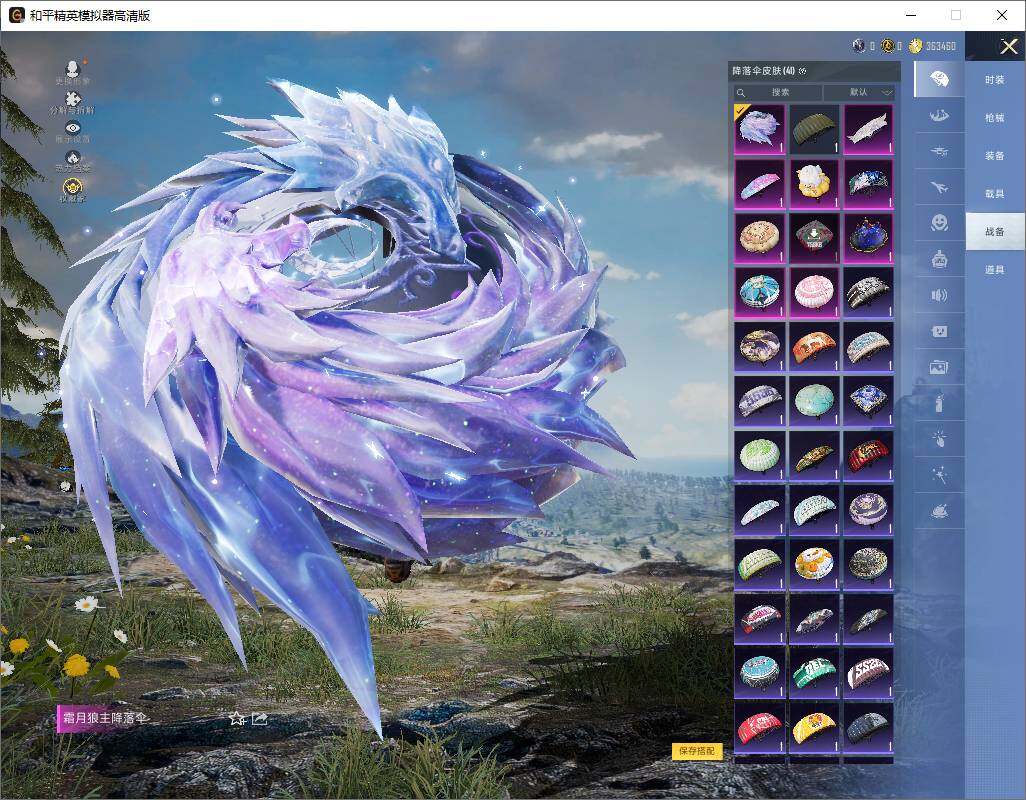The image size is (1026, 800).
Task: Switch to the 枪械 tab
Action: click(x=995, y=118)
